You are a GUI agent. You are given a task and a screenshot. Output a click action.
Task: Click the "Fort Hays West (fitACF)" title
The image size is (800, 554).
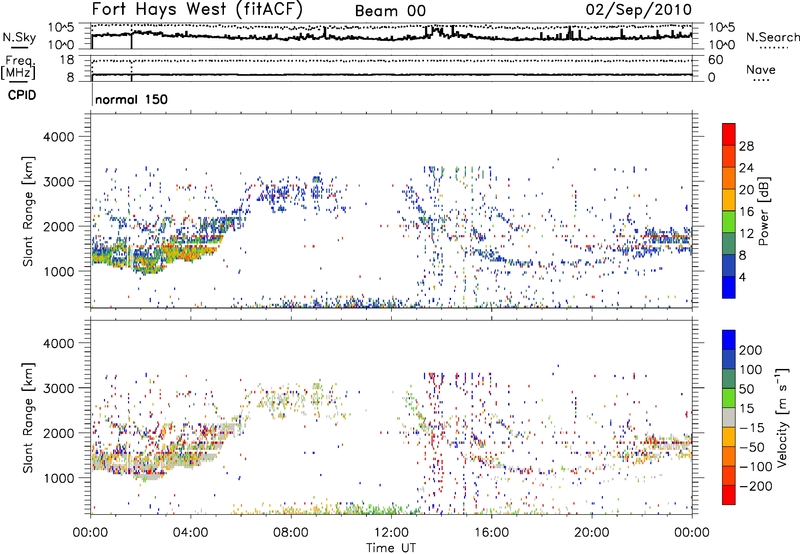(197, 9)
